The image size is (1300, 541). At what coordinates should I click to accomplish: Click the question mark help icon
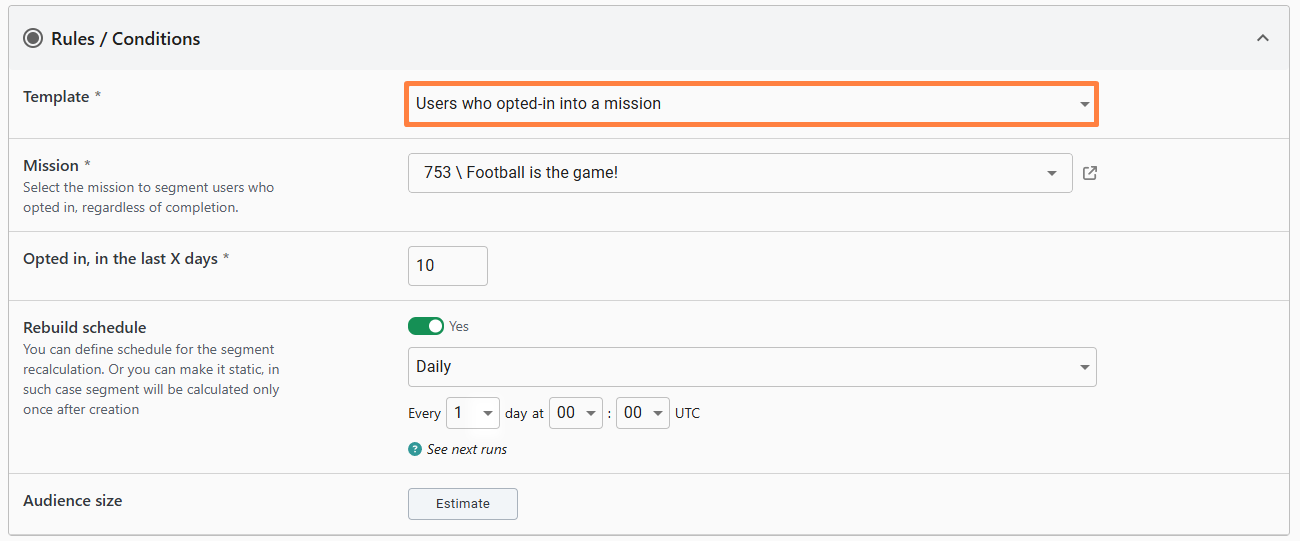[415, 449]
